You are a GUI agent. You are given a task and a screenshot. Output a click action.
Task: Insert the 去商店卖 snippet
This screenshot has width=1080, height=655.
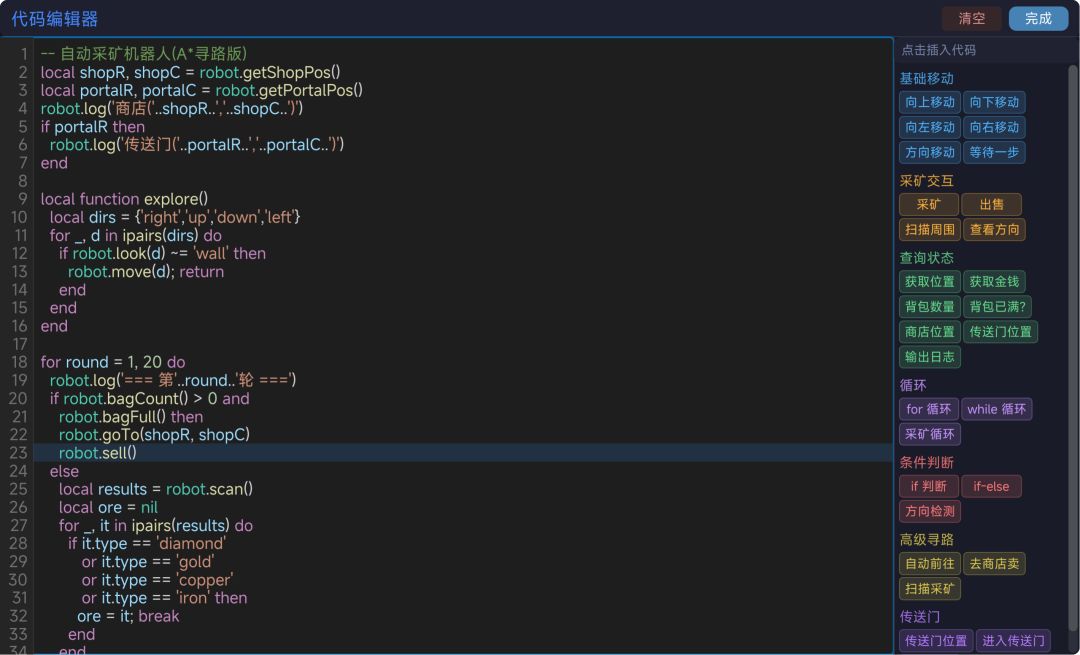coord(994,563)
